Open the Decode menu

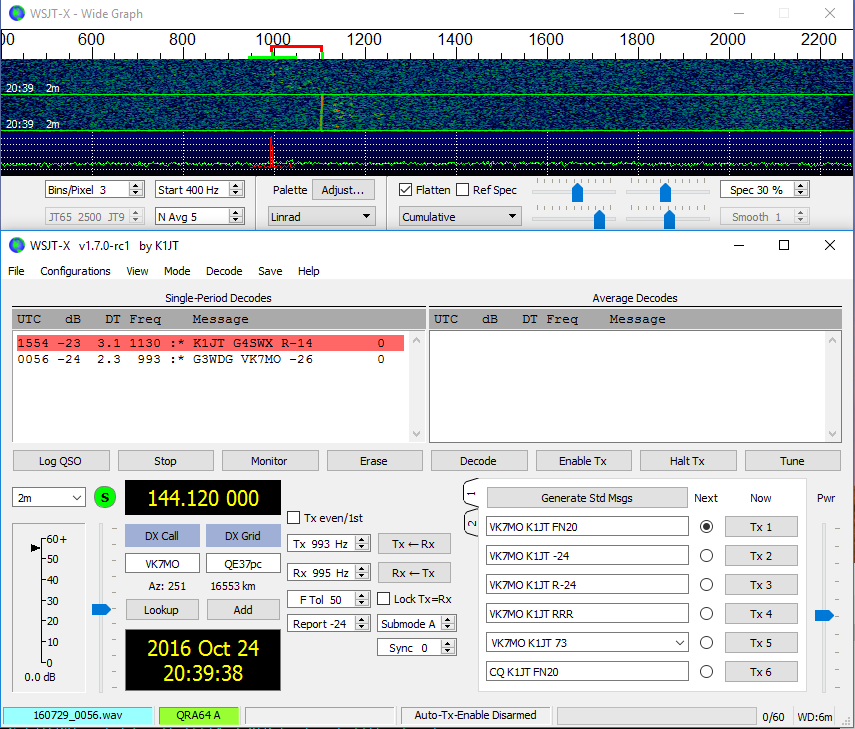[224, 271]
